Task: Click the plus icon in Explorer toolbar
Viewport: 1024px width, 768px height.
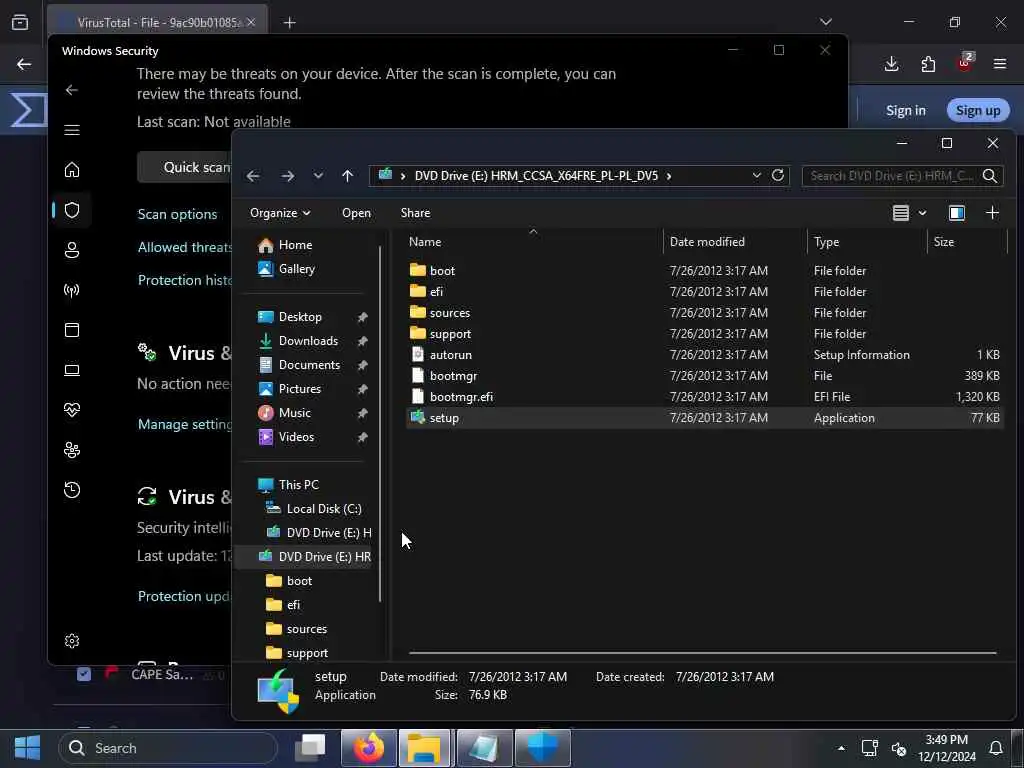Action: point(993,213)
